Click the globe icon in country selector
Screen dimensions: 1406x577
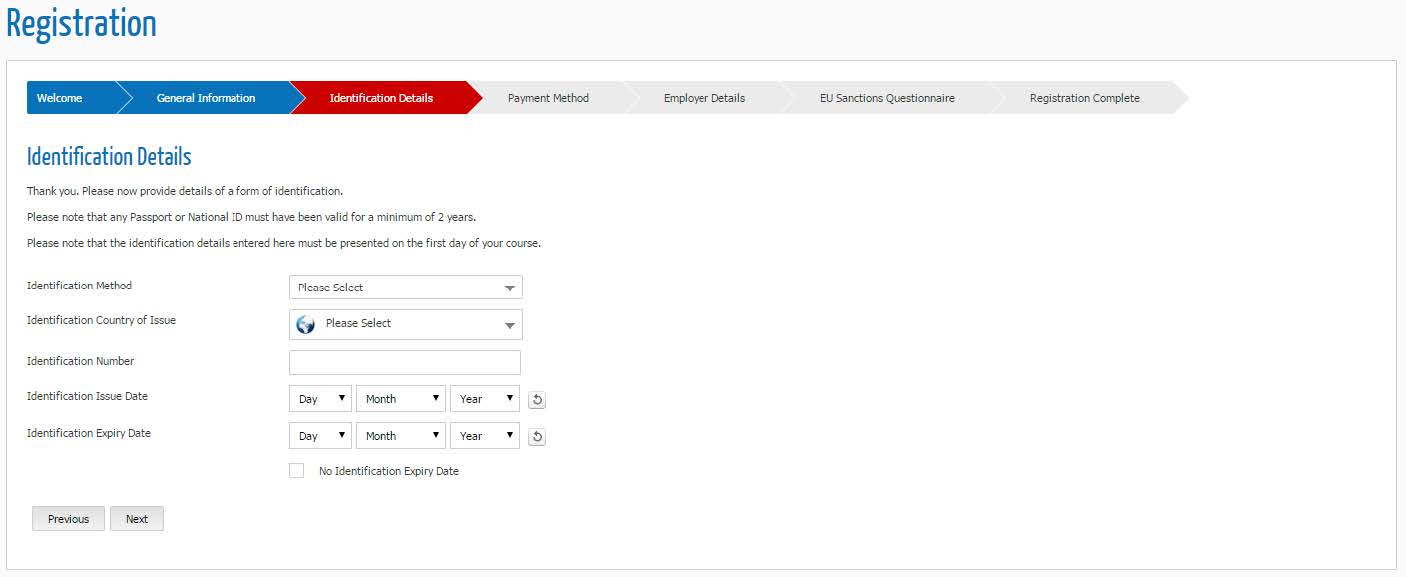(306, 324)
